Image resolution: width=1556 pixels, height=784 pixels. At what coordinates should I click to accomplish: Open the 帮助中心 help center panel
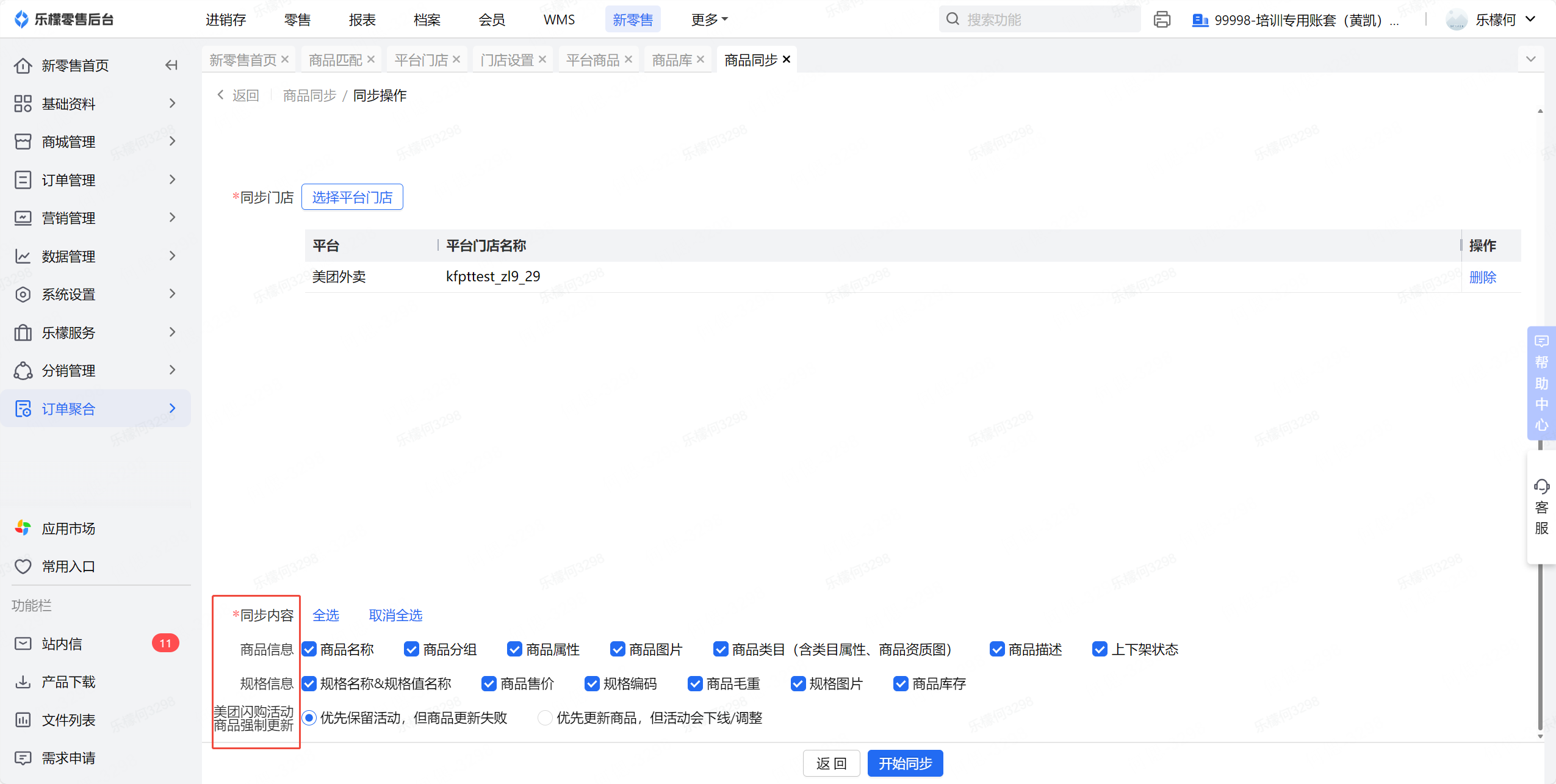click(1541, 383)
